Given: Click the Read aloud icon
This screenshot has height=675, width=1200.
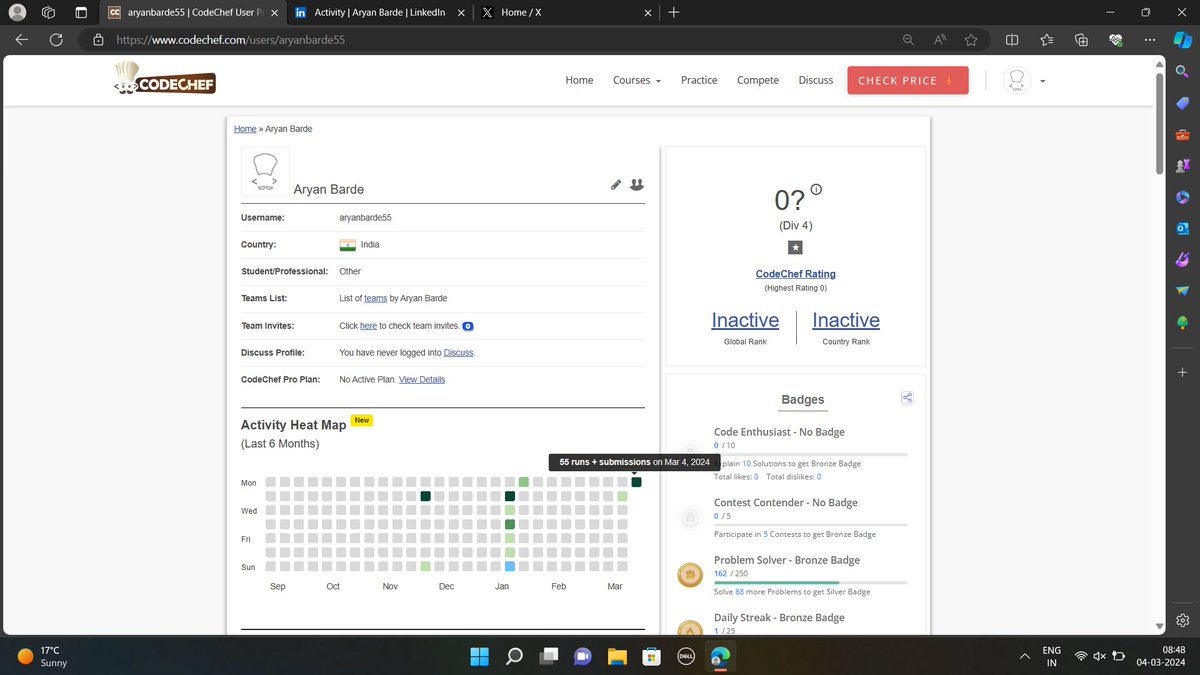Looking at the screenshot, I should tap(940, 40).
